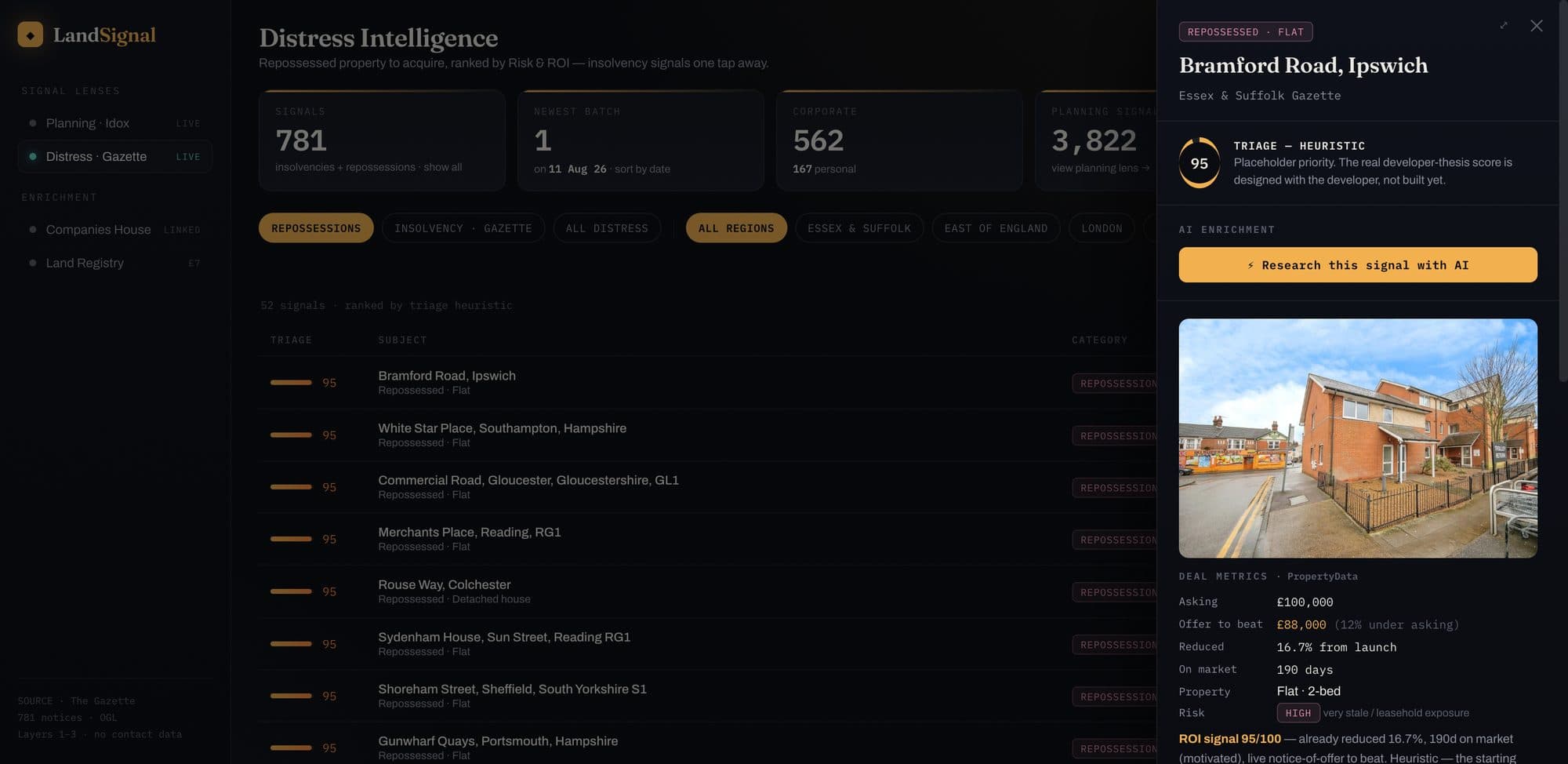Close the Bramford Road detail panel
The width and height of the screenshot is (1568, 764).
(1536, 26)
